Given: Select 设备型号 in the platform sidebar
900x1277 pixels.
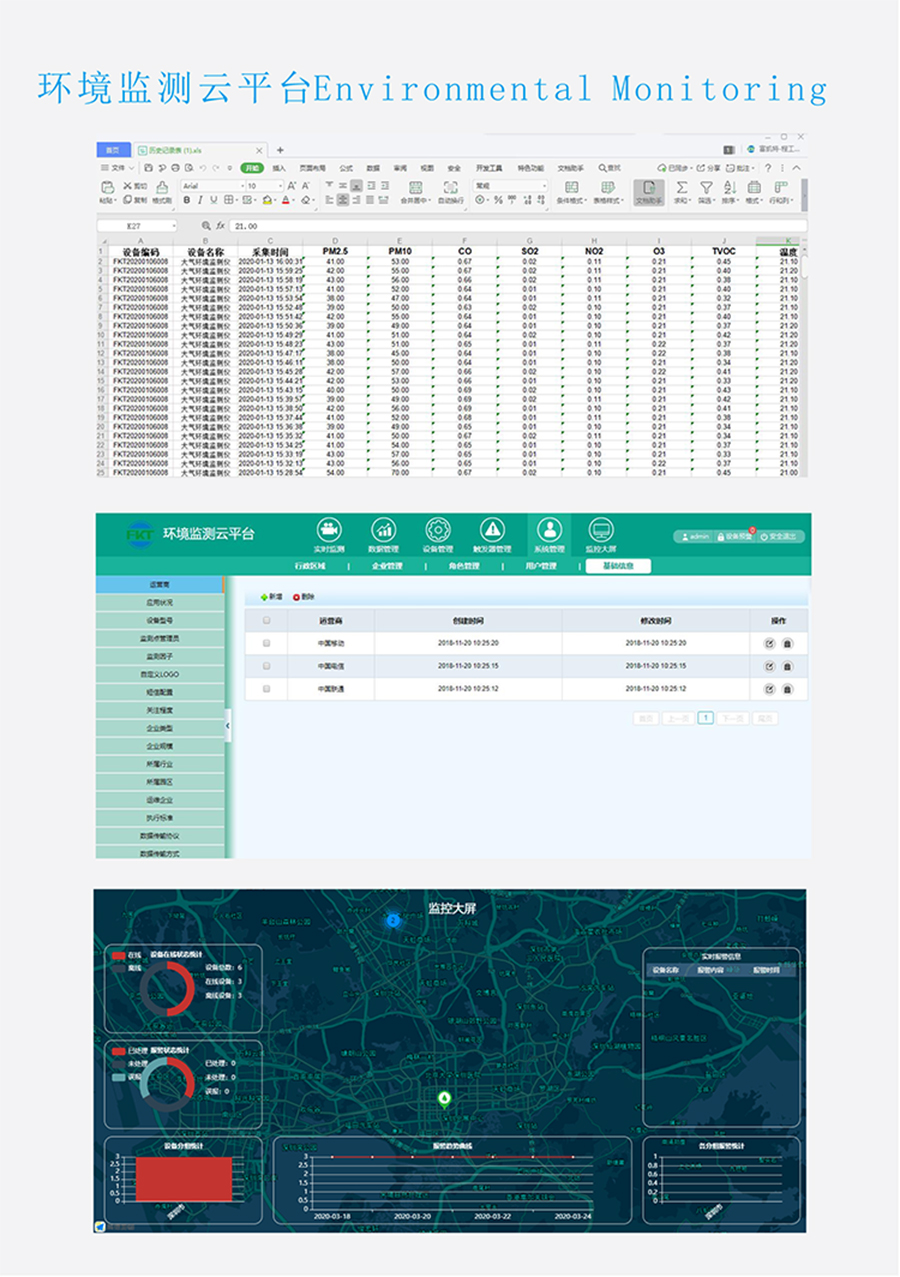Looking at the screenshot, I should 160,620.
